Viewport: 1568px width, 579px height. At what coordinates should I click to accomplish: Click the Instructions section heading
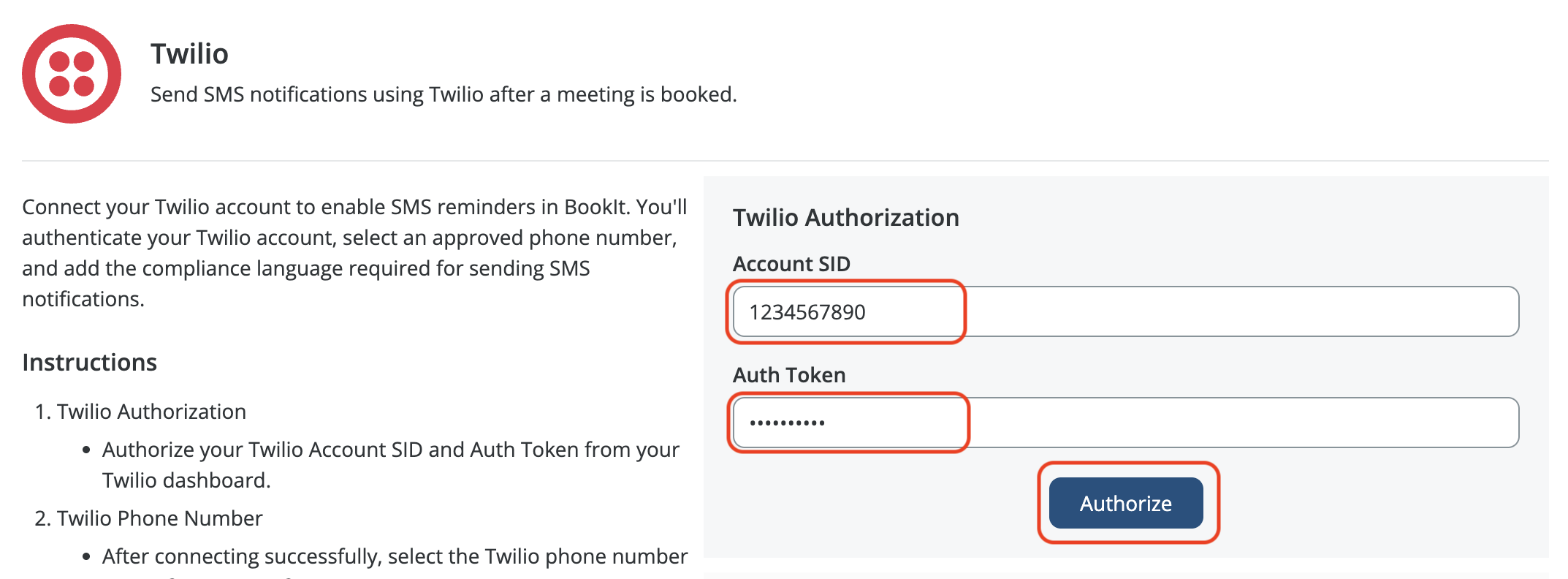[x=89, y=363]
